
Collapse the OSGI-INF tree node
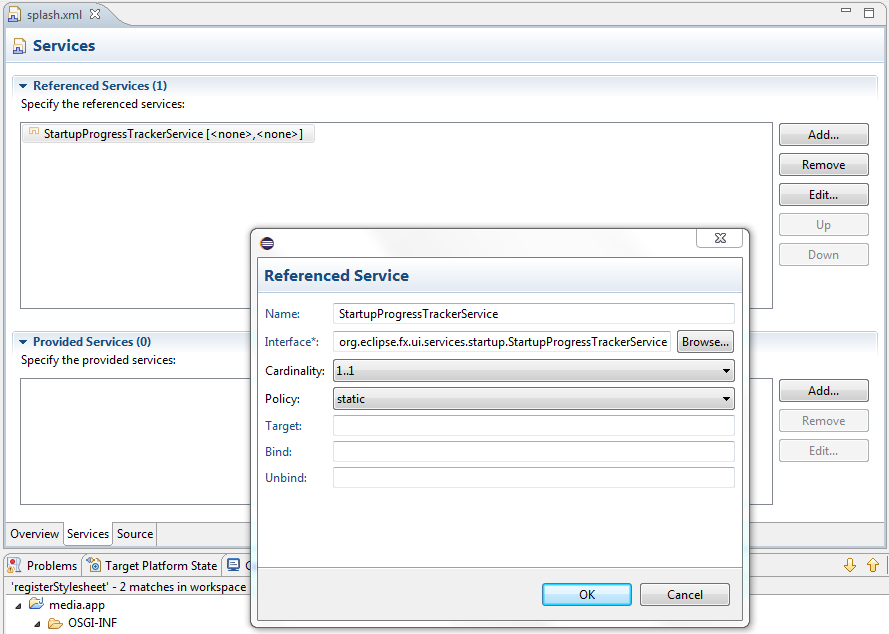tap(37, 624)
